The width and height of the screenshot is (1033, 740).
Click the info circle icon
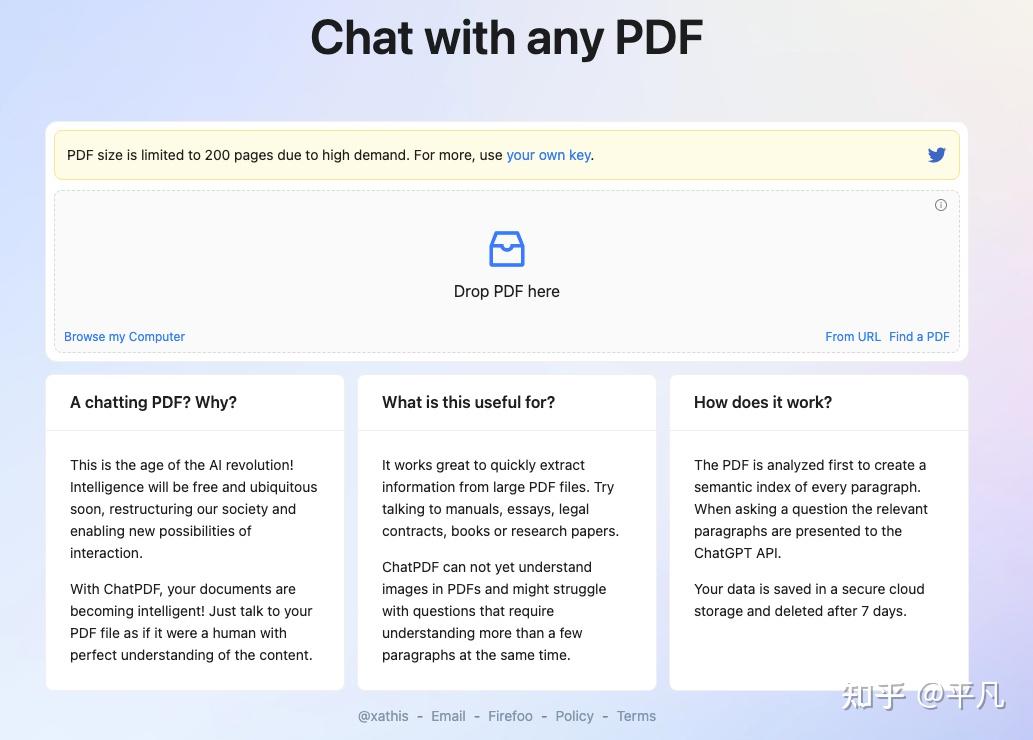click(941, 205)
